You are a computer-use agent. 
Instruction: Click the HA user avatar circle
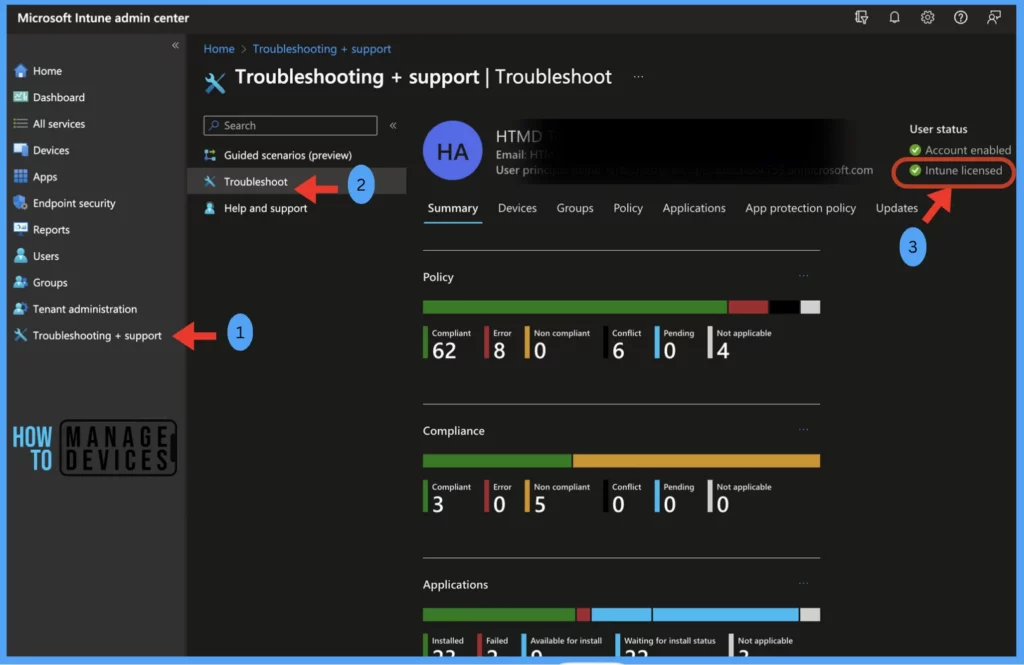tap(453, 151)
